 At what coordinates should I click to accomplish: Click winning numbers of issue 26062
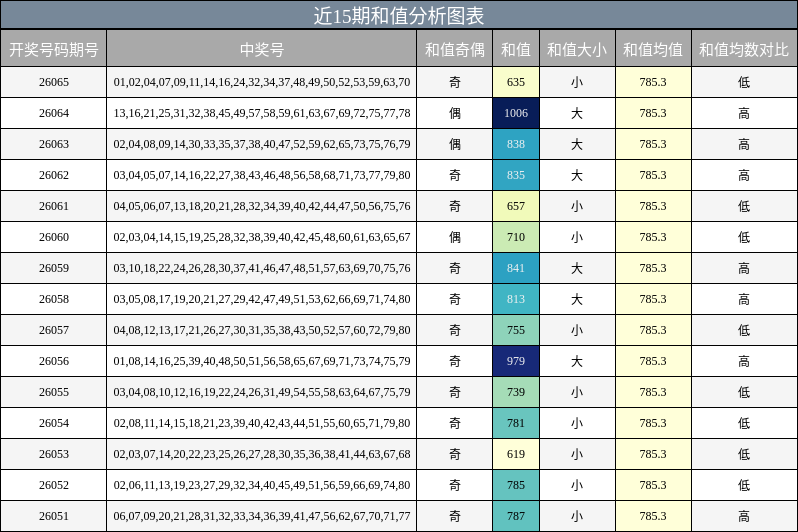coord(262,175)
